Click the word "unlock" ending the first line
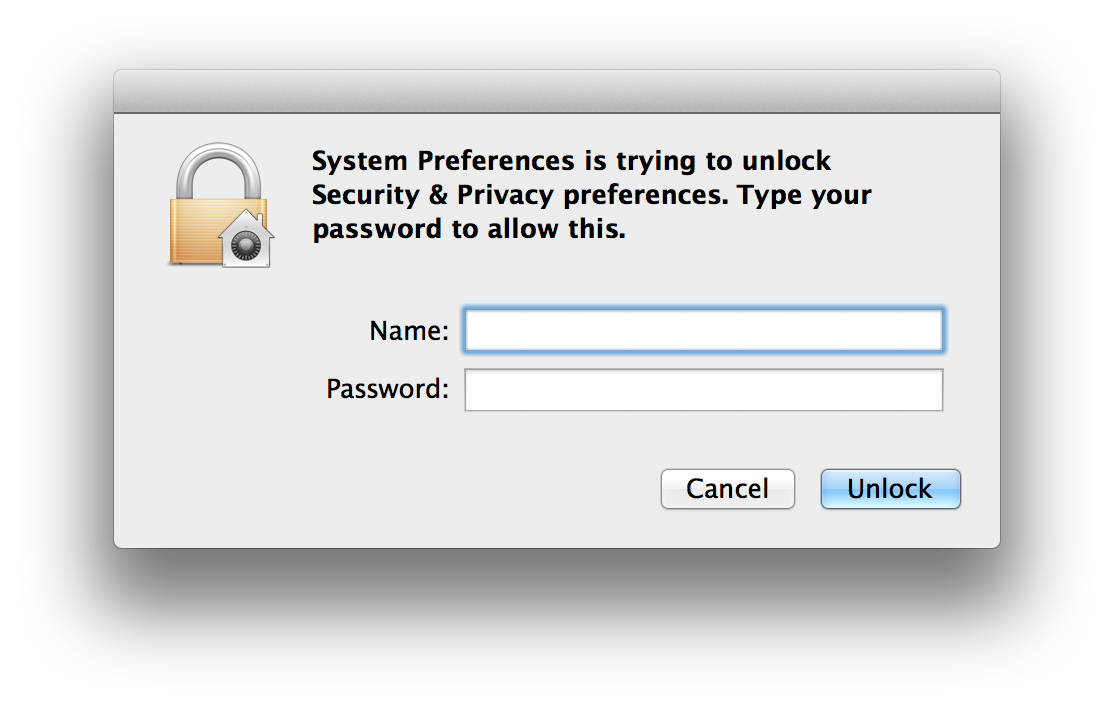 [786, 161]
